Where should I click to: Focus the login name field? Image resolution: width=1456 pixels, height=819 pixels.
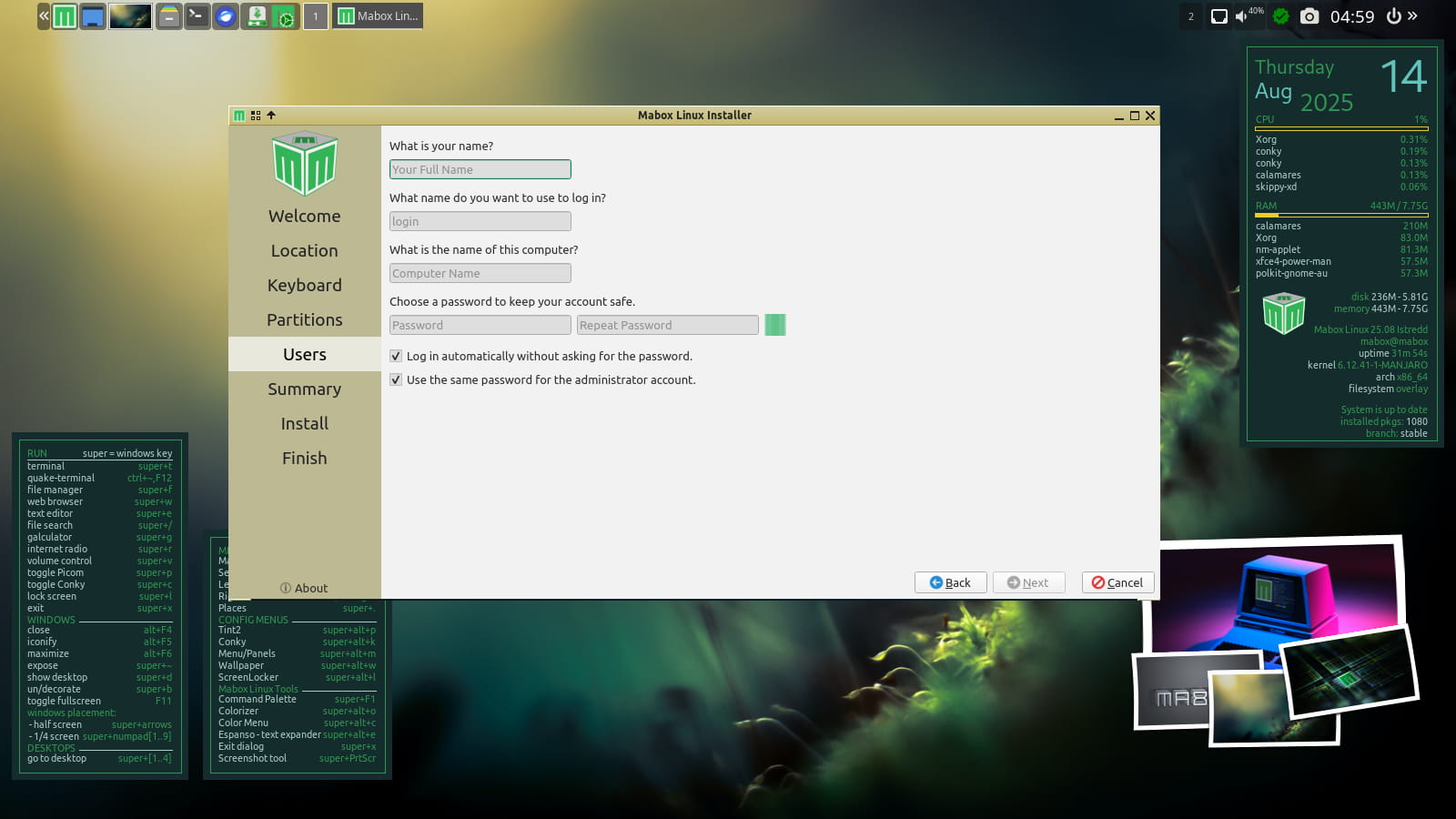pyautogui.click(x=480, y=221)
